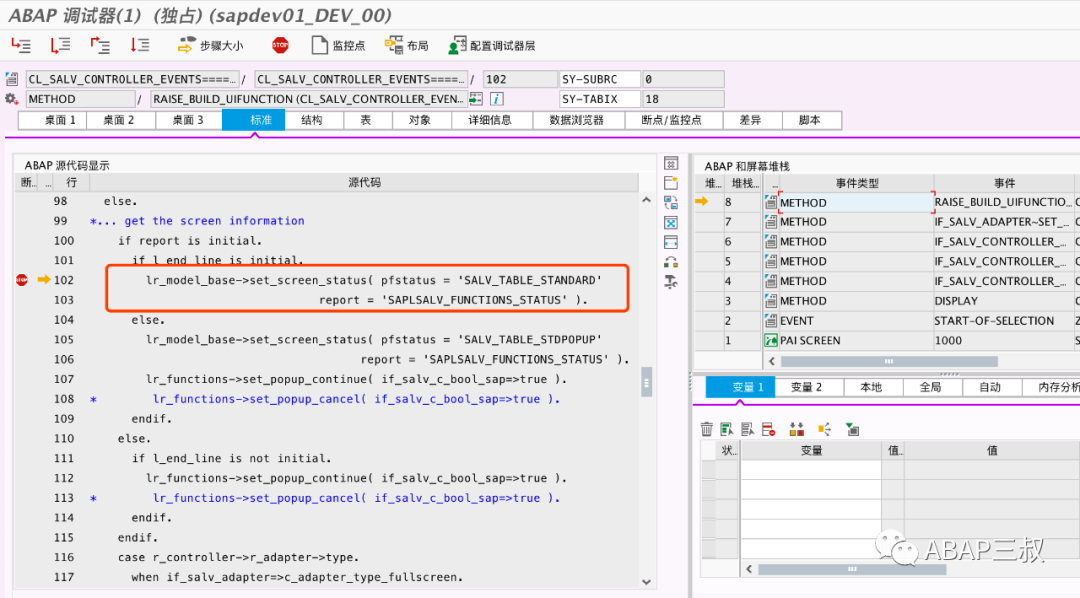Click the close-tool X icon beside source
This screenshot has width=1080, height=598.
click(x=671, y=223)
